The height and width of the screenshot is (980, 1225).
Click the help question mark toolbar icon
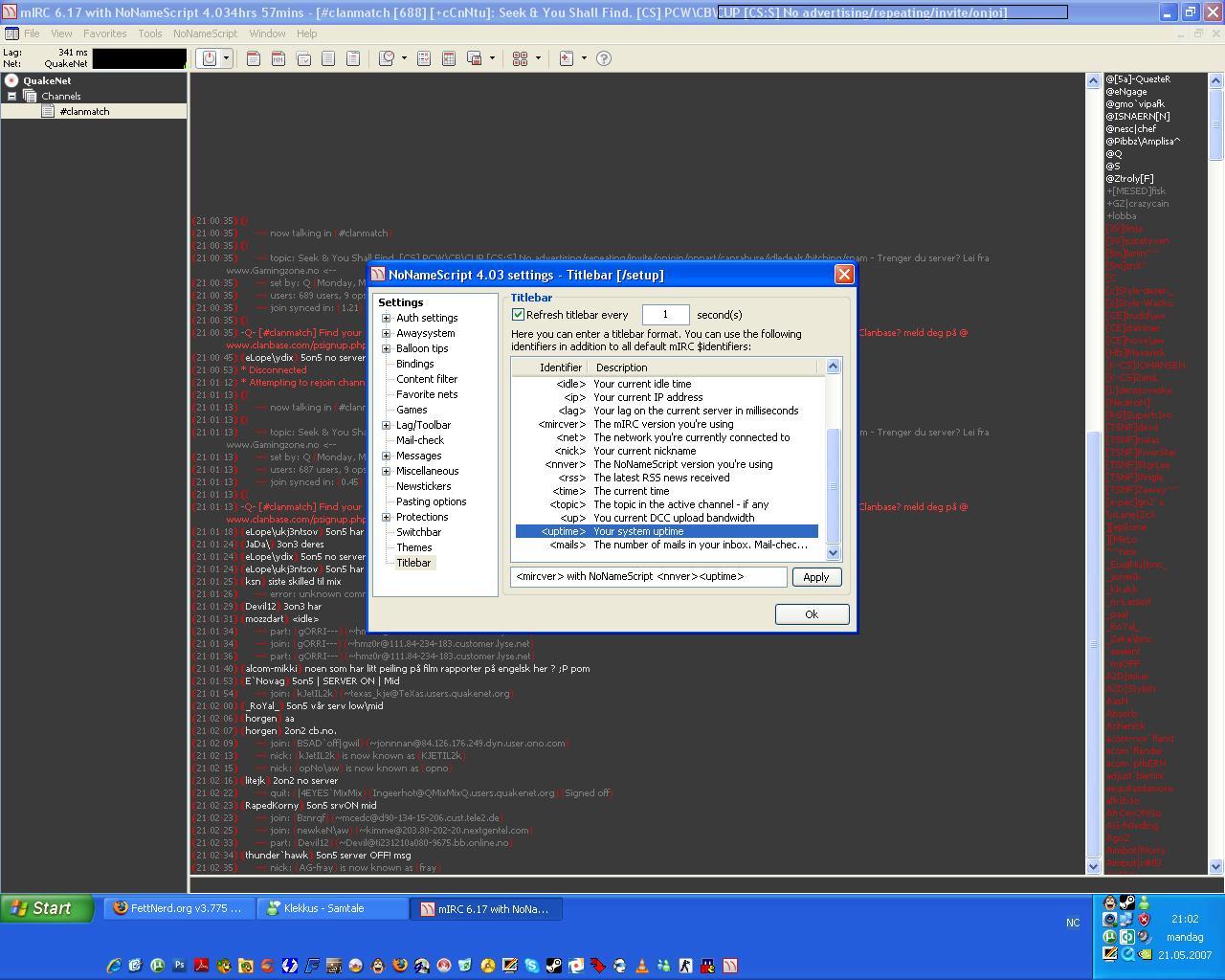[604, 58]
